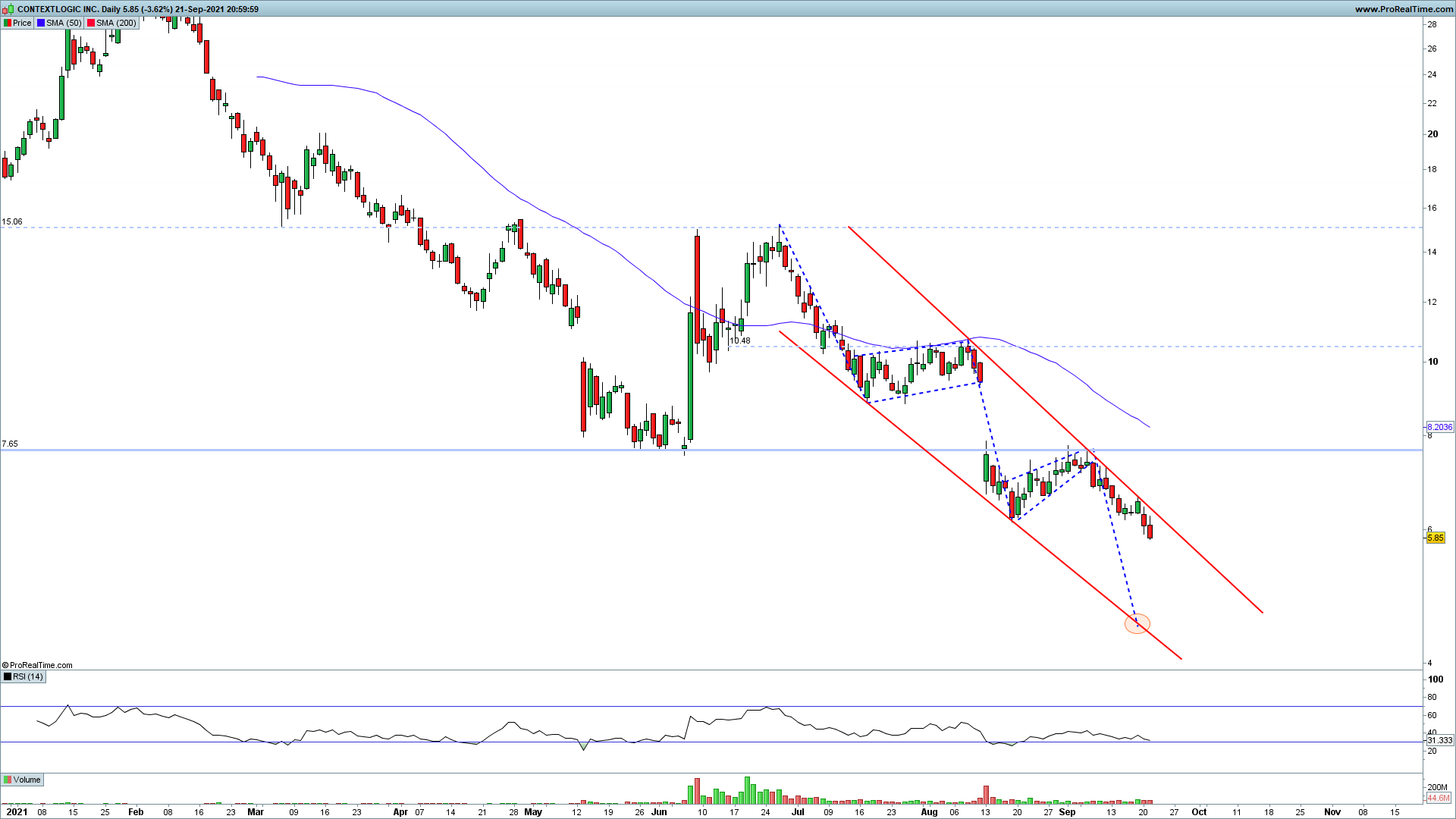Click the 15.06 horizontal level label

click(x=12, y=222)
